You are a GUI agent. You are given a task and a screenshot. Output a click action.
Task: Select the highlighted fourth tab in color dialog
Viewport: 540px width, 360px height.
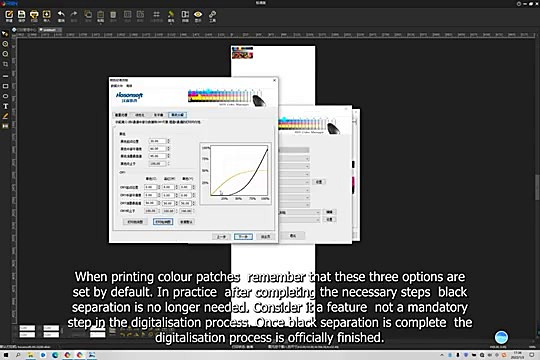pos(177,115)
